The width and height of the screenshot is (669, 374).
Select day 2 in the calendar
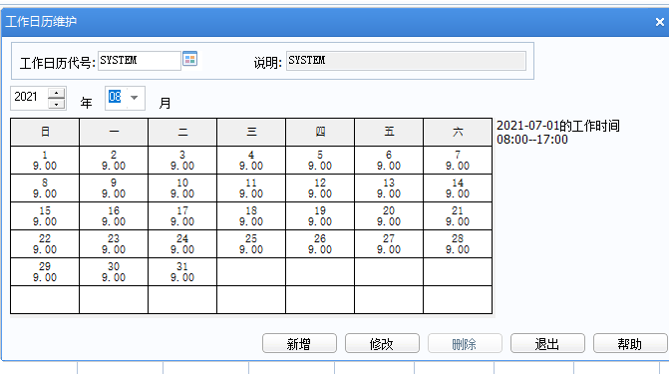click(x=113, y=160)
